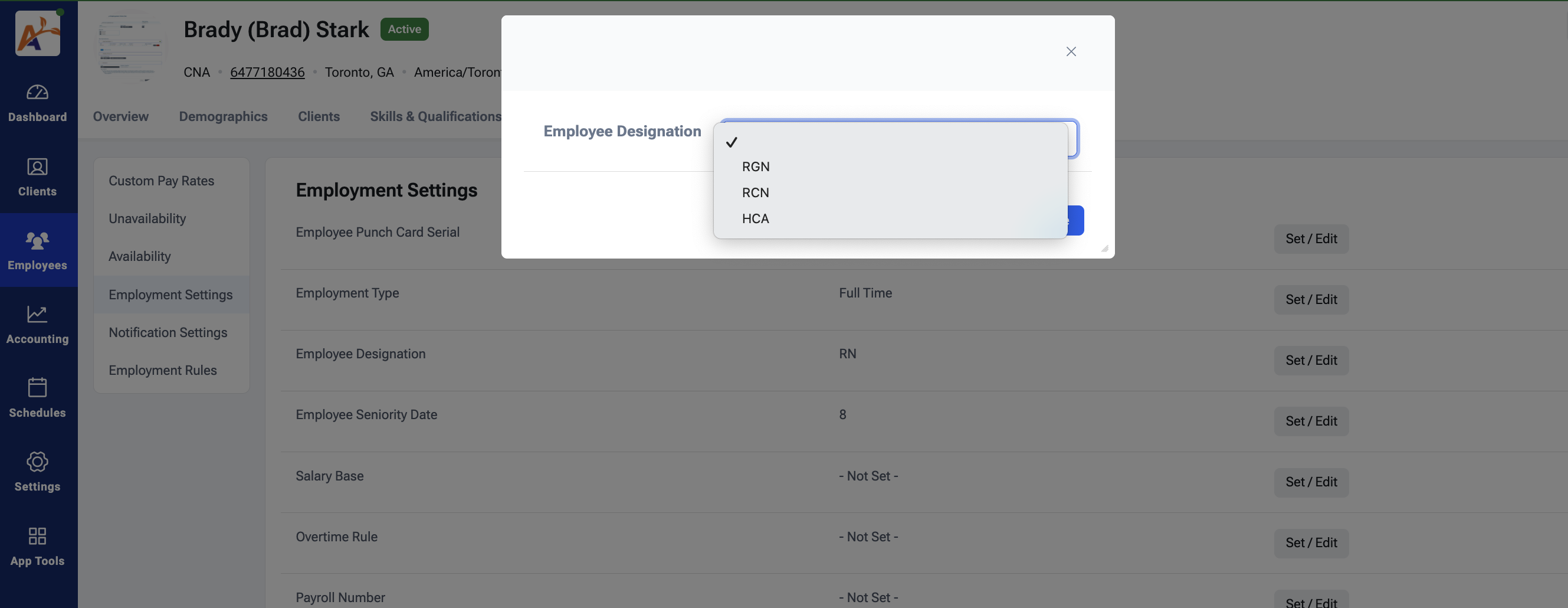
Task: Click Brady Stark's profile thumbnail
Action: [x=132, y=45]
